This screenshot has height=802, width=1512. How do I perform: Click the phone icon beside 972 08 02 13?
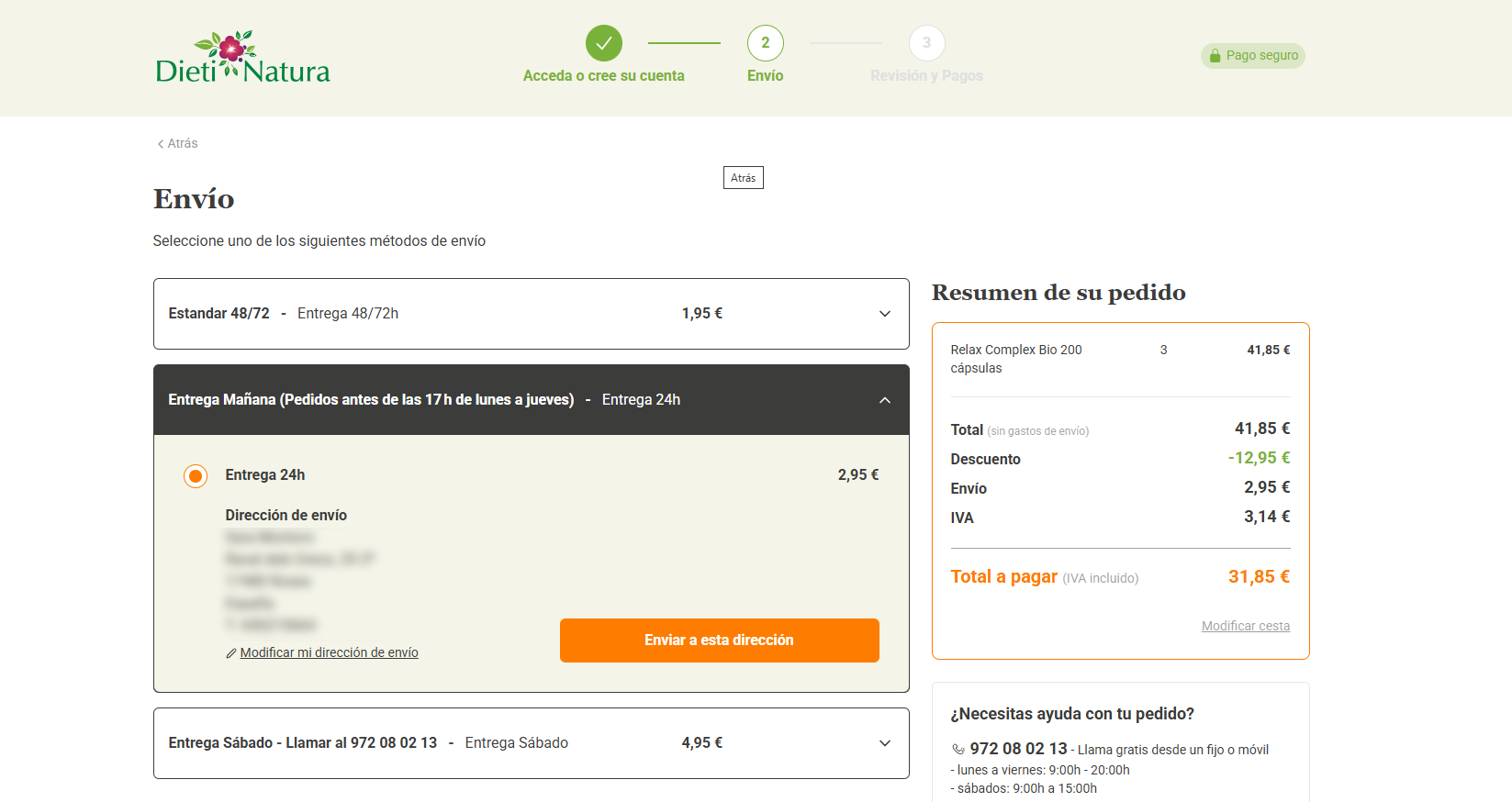click(958, 750)
